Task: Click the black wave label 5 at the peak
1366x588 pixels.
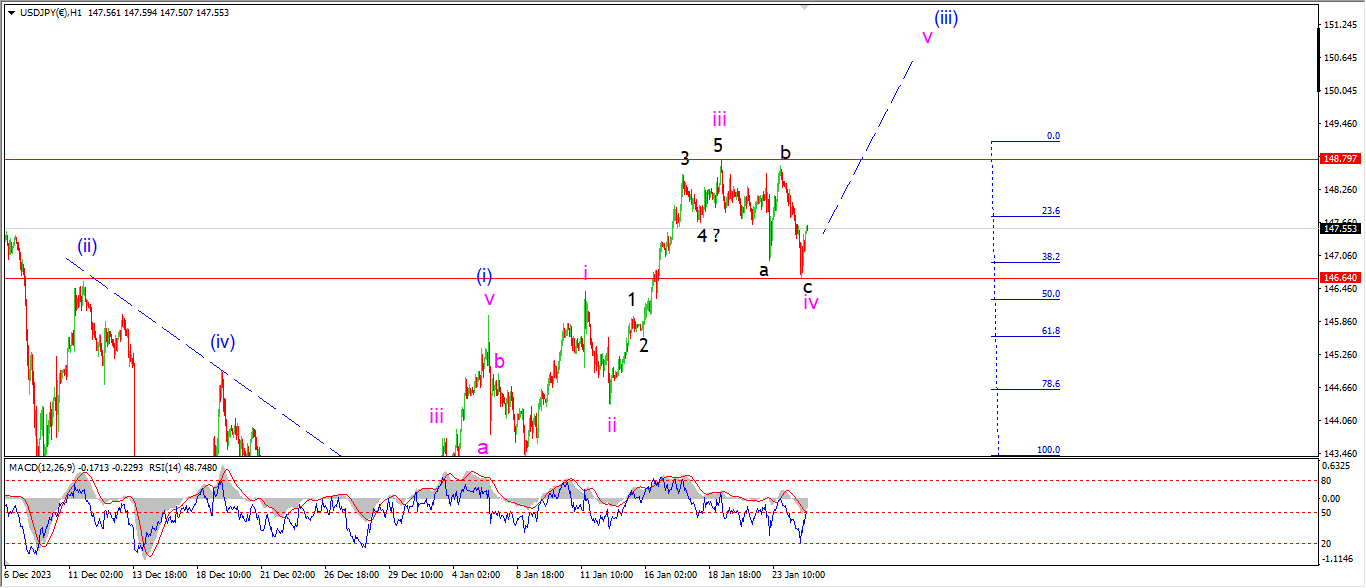Action: (x=718, y=145)
